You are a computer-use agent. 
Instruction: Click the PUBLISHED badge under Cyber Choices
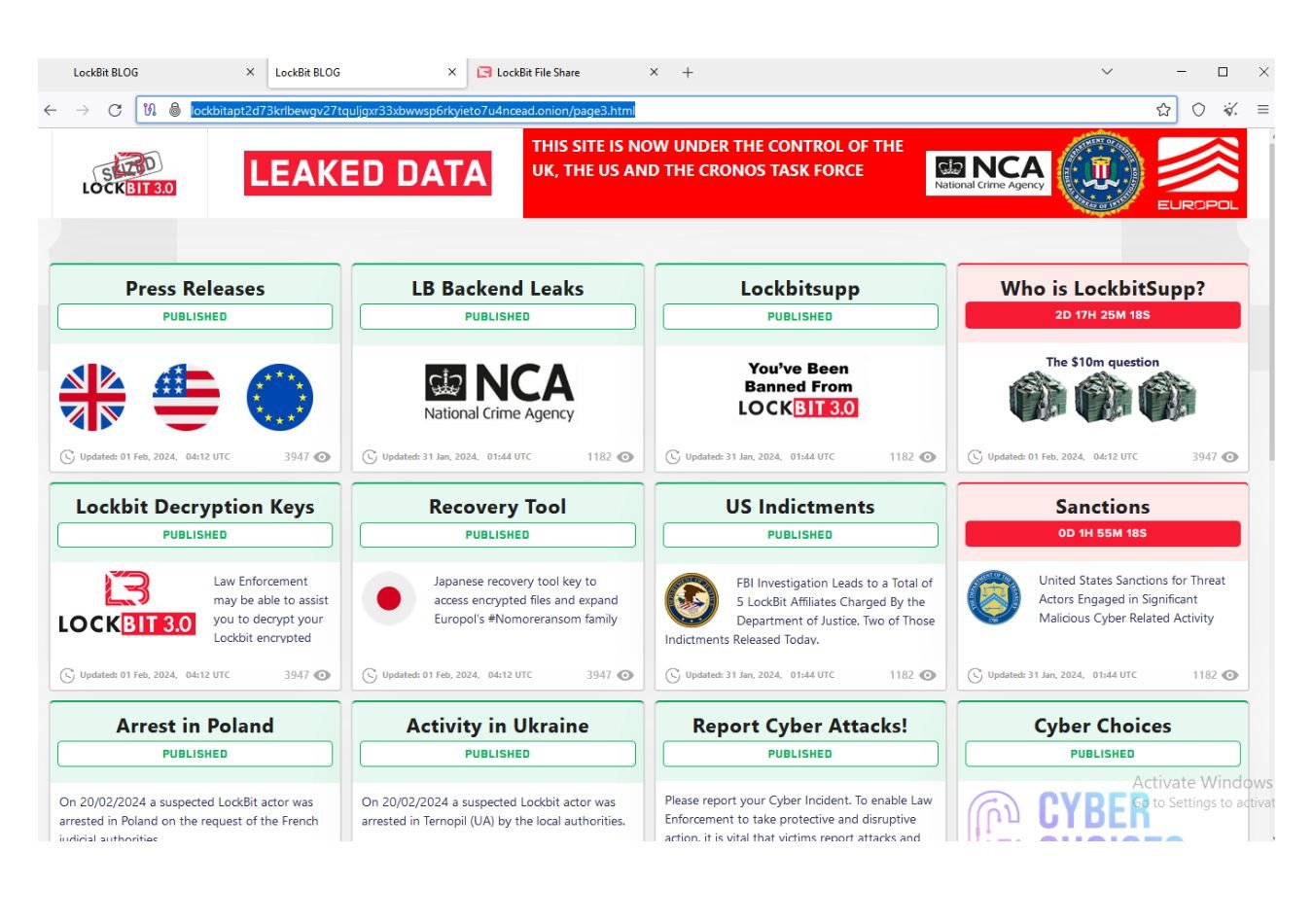tap(1103, 754)
